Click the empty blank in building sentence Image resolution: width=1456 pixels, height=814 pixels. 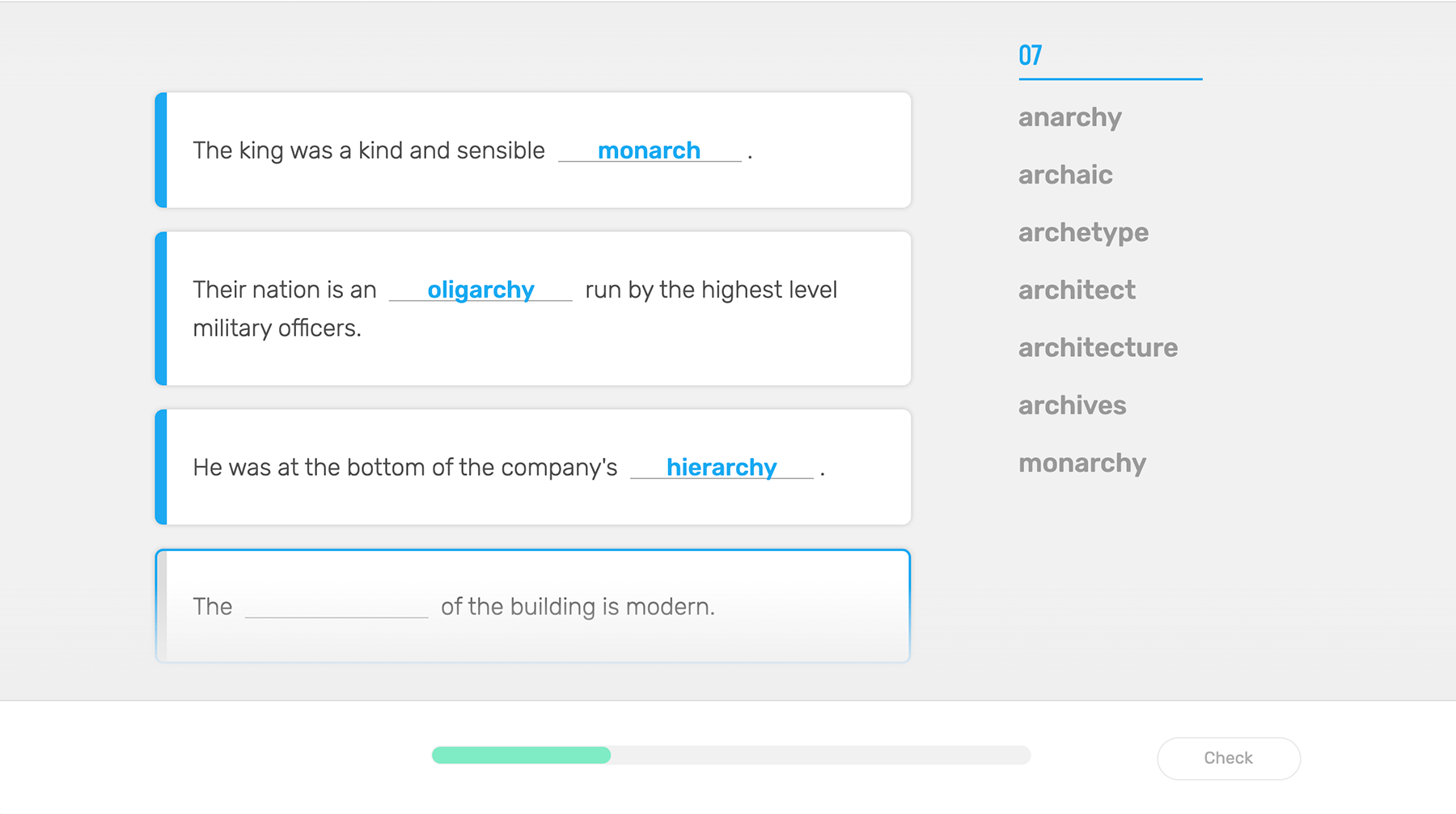click(336, 607)
